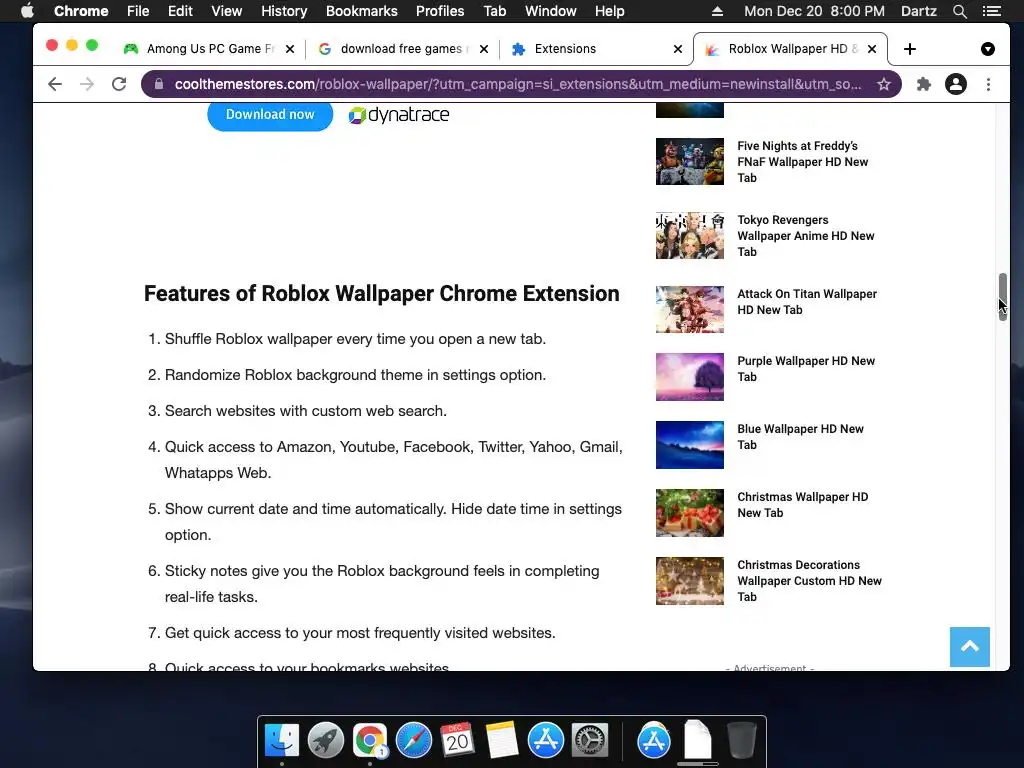
Task: Open Chrome's three-dot menu
Action: tap(988, 84)
